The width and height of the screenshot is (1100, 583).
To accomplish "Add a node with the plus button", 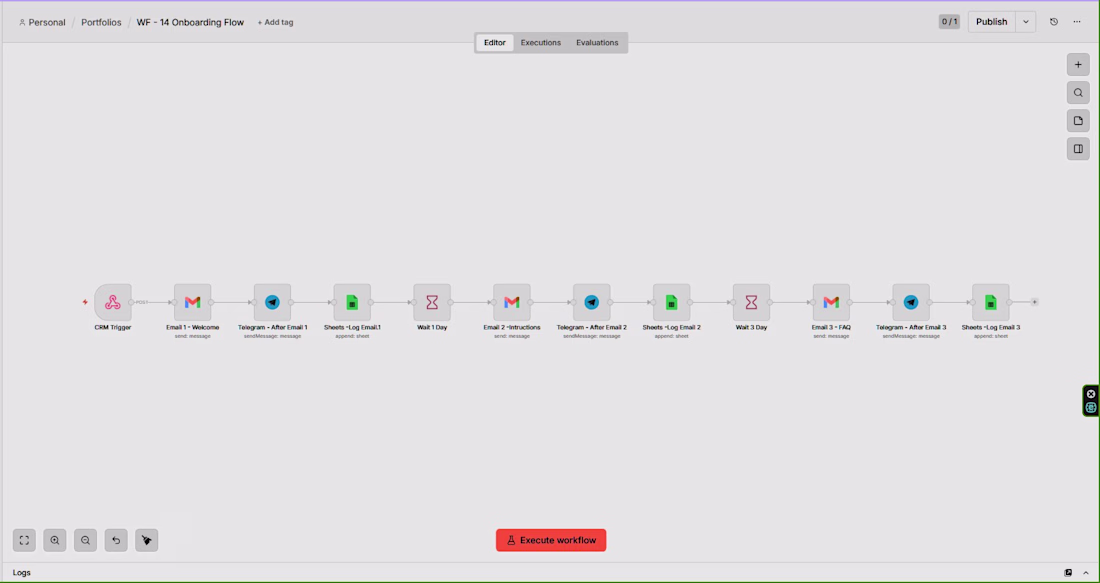I will [1078, 65].
